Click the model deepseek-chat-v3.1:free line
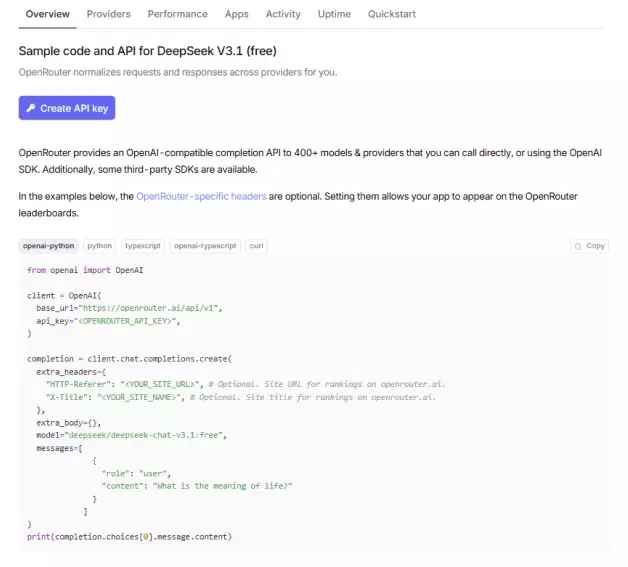 coord(131,435)
